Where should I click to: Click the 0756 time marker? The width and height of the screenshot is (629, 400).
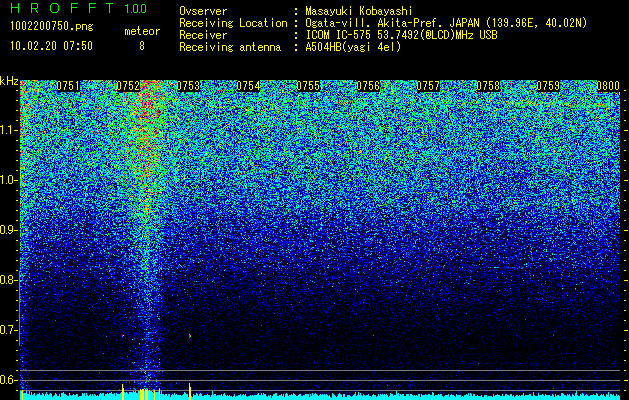[368, 86]
